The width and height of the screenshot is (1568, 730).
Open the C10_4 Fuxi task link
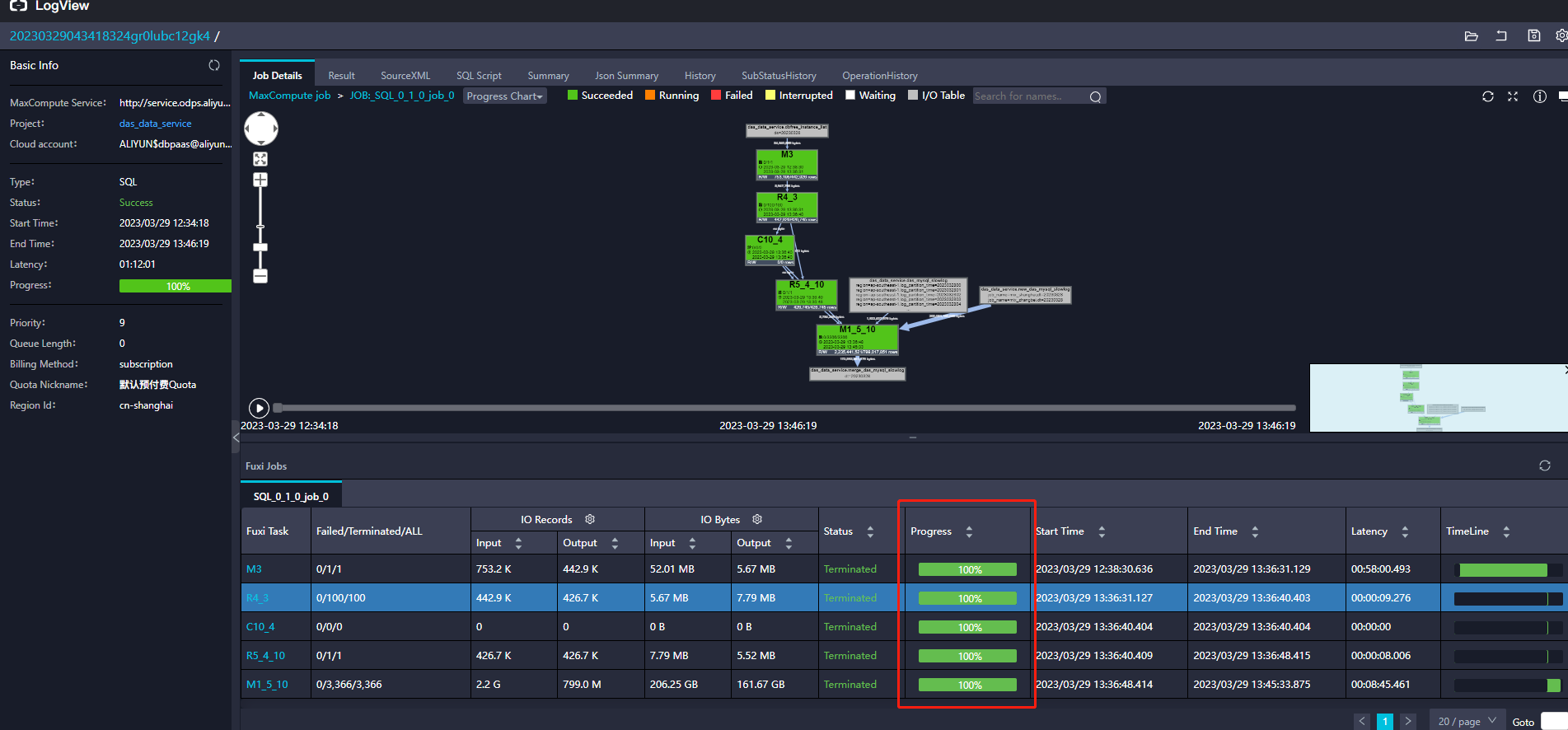tap(260, 627)
